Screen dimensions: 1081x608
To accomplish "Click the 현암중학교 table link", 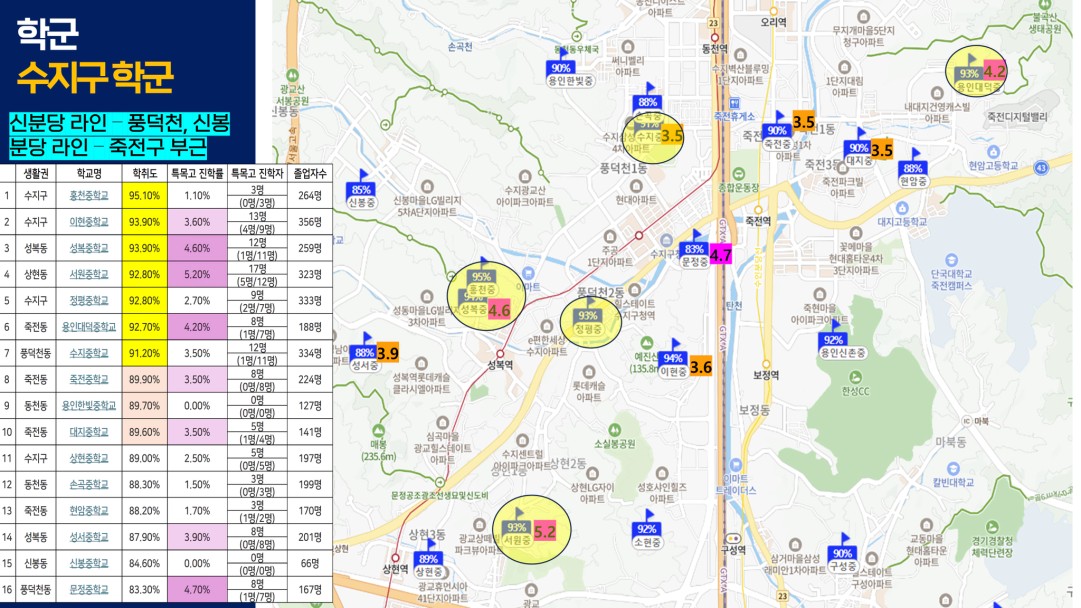I will [x=89, y=511].
